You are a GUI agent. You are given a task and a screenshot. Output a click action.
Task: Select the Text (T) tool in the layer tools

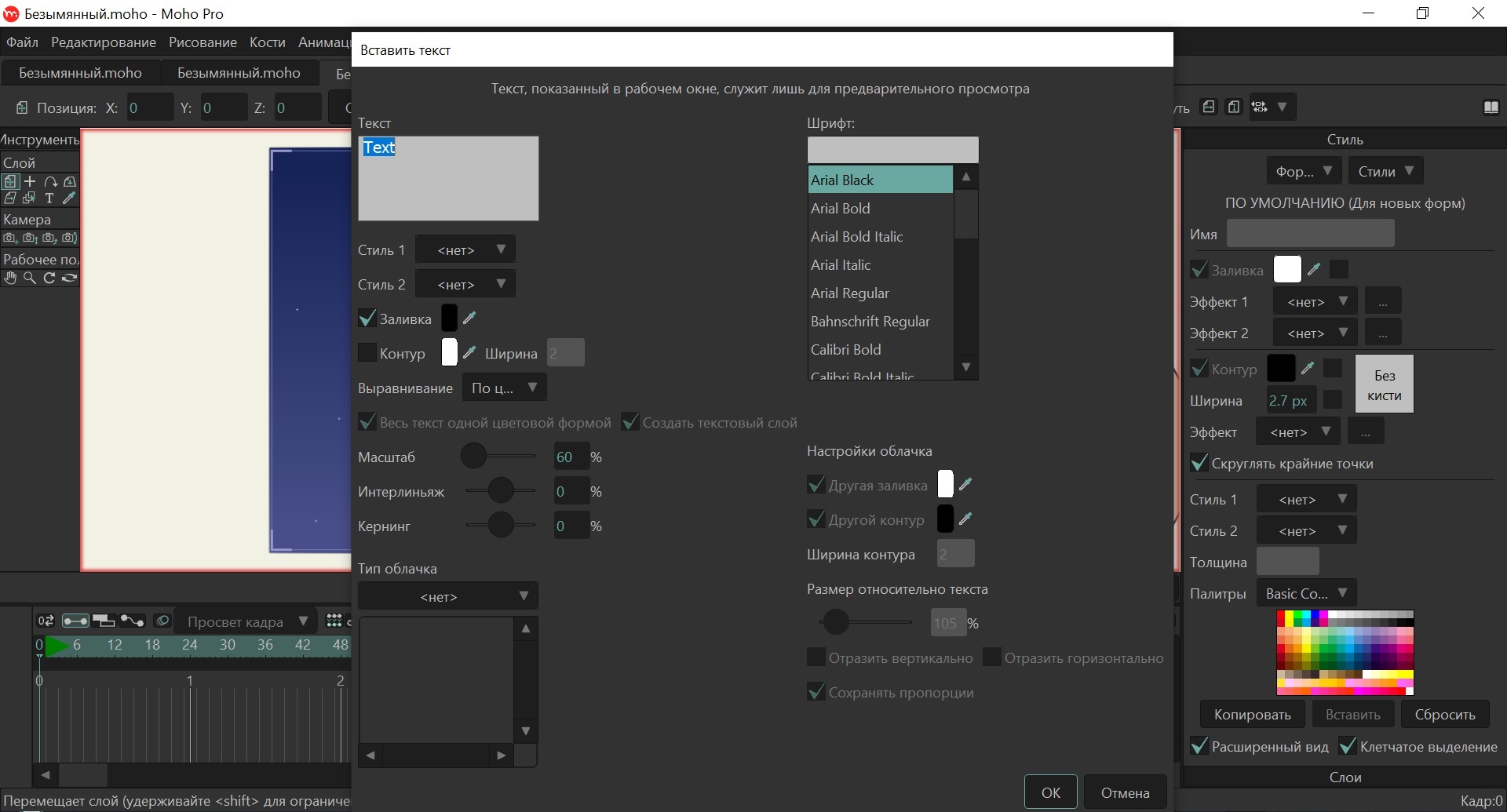49,198
